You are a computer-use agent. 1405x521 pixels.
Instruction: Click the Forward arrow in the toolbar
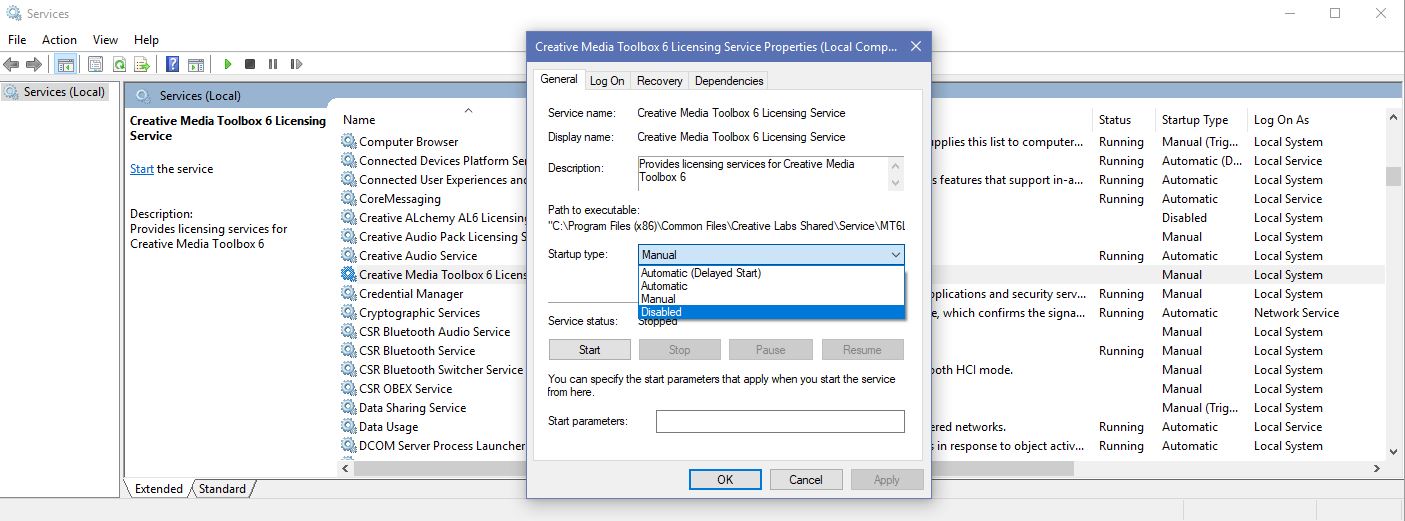34,64
